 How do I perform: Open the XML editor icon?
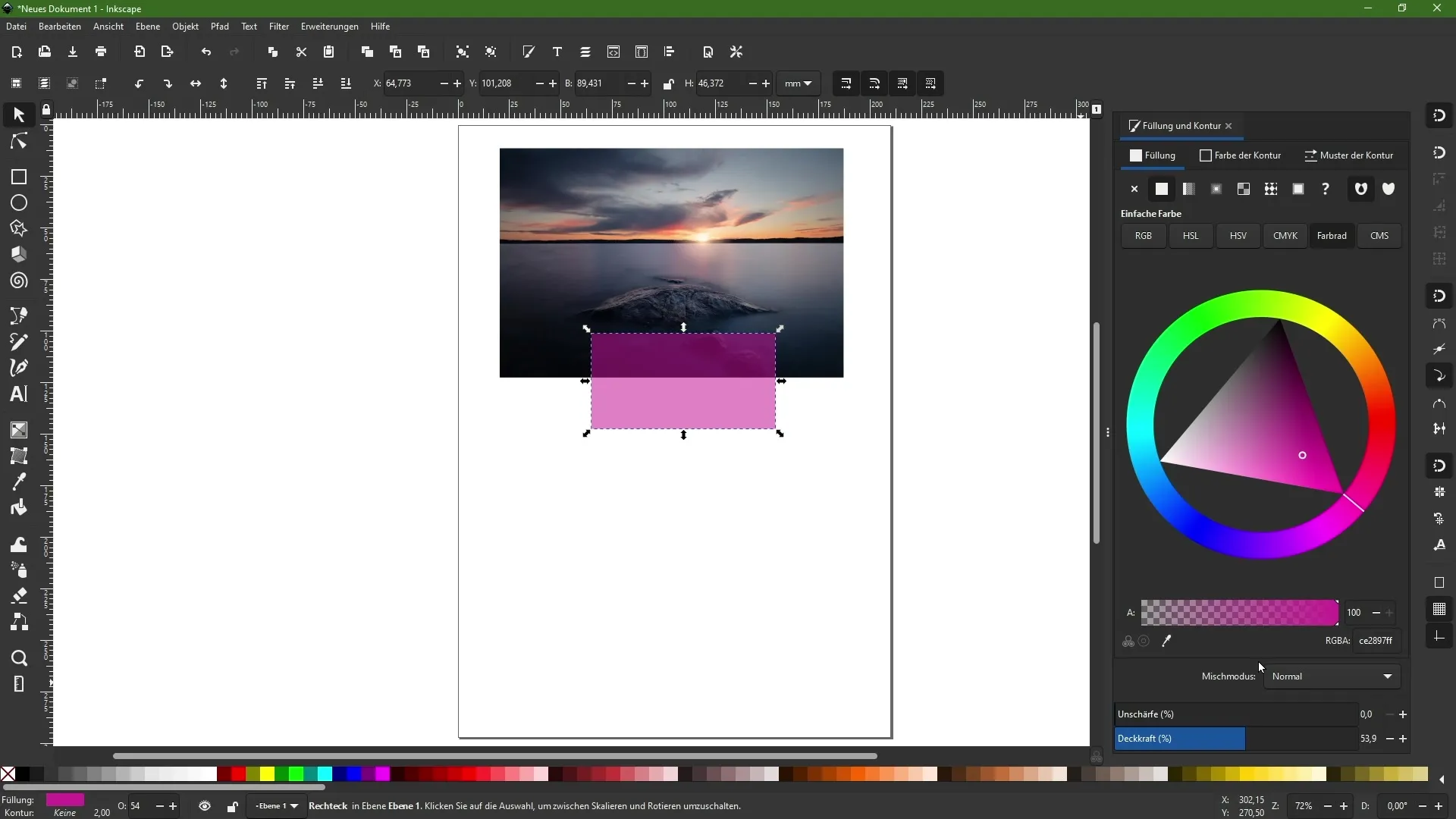coord(613,52)
